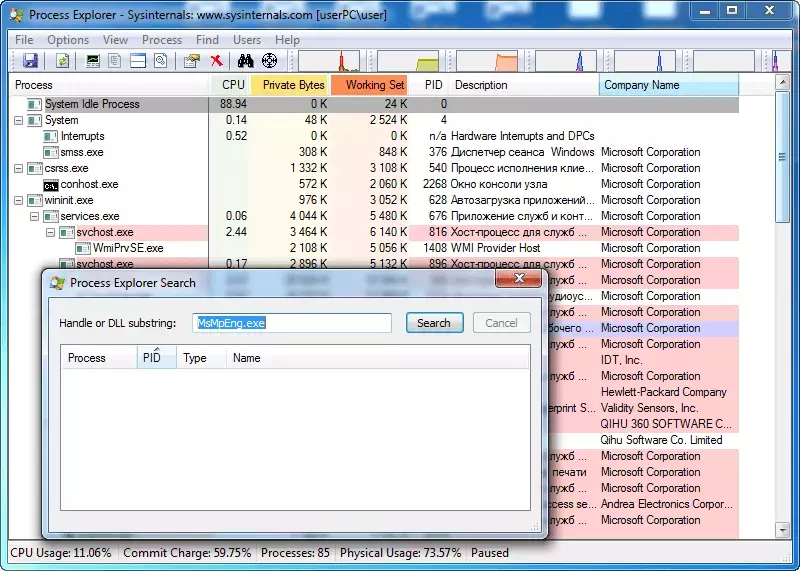
Task: Click the Save toolbar icon
Action: 30,61
